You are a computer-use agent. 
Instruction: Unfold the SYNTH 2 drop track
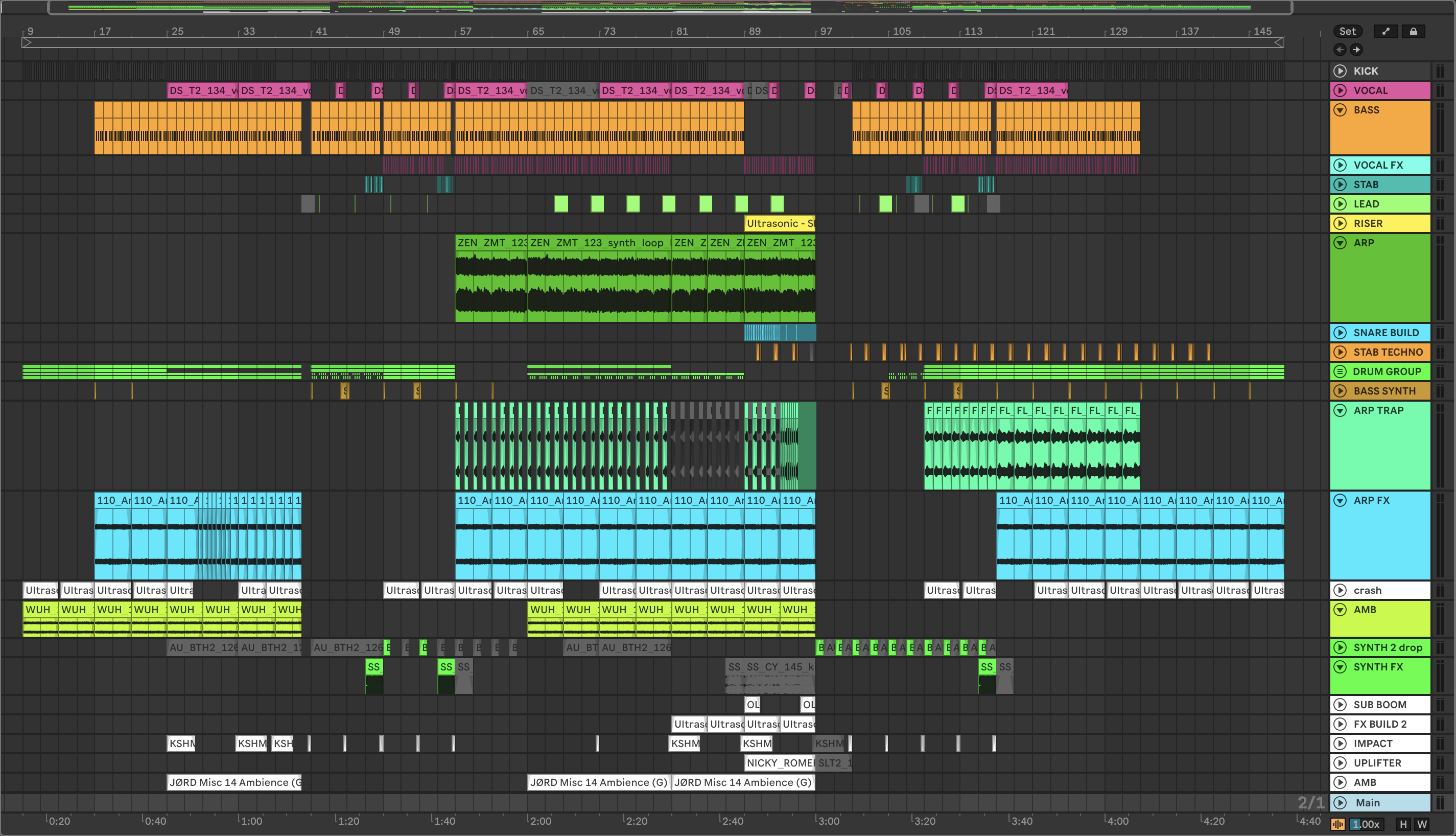1340,647
